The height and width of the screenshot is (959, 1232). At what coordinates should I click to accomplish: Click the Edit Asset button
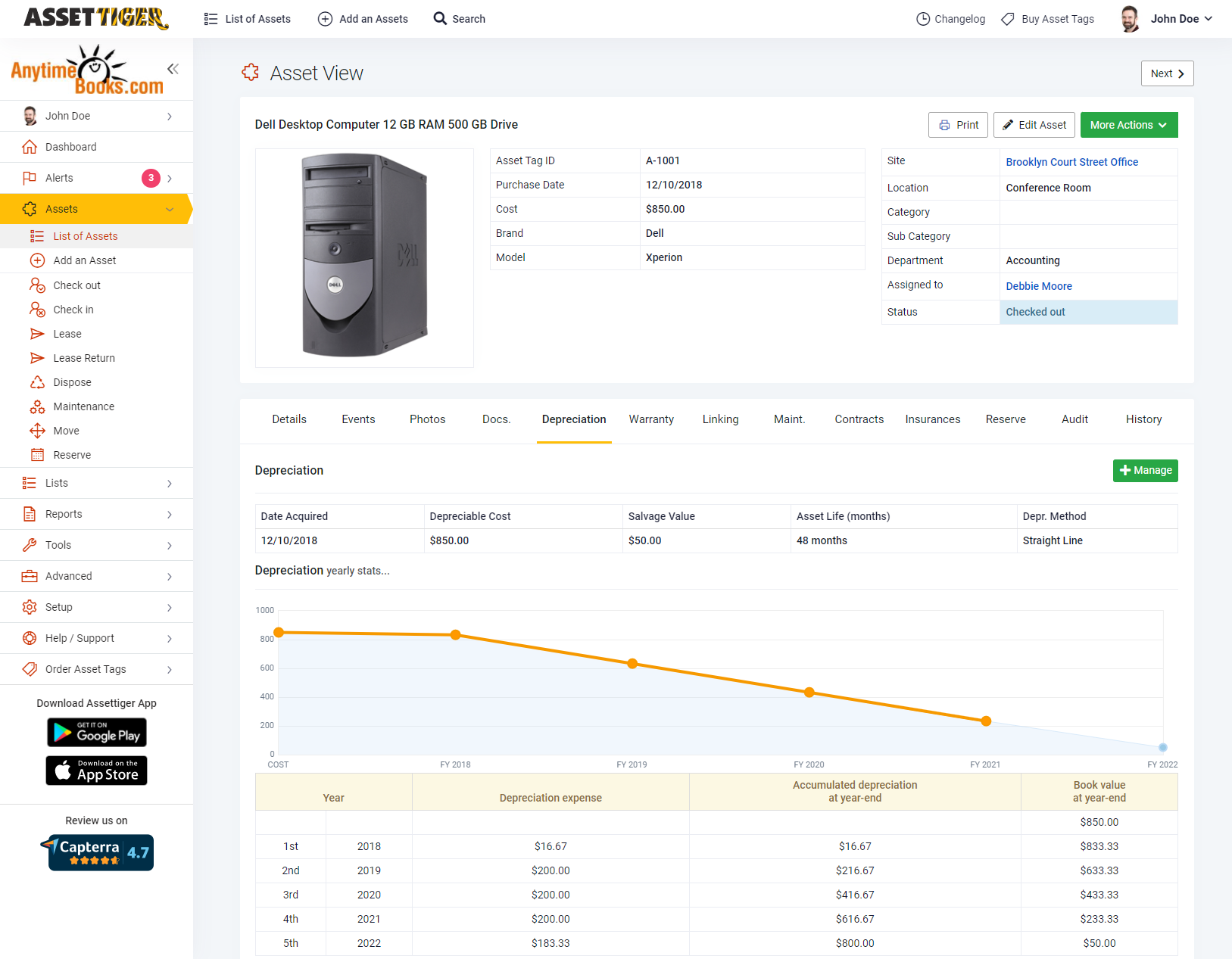click(1034, 124)
